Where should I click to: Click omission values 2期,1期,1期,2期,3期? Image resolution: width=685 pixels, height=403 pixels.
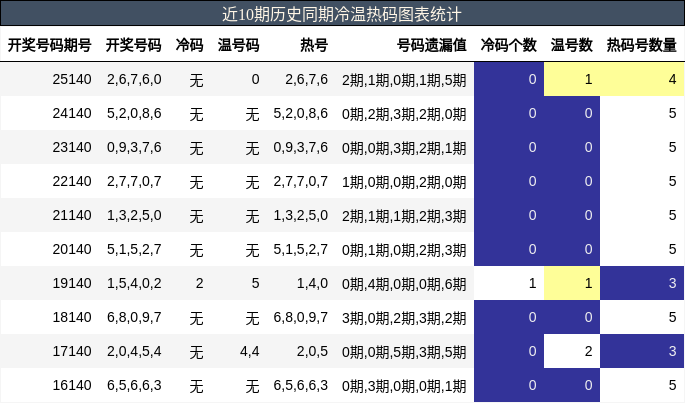click(404, 216)
